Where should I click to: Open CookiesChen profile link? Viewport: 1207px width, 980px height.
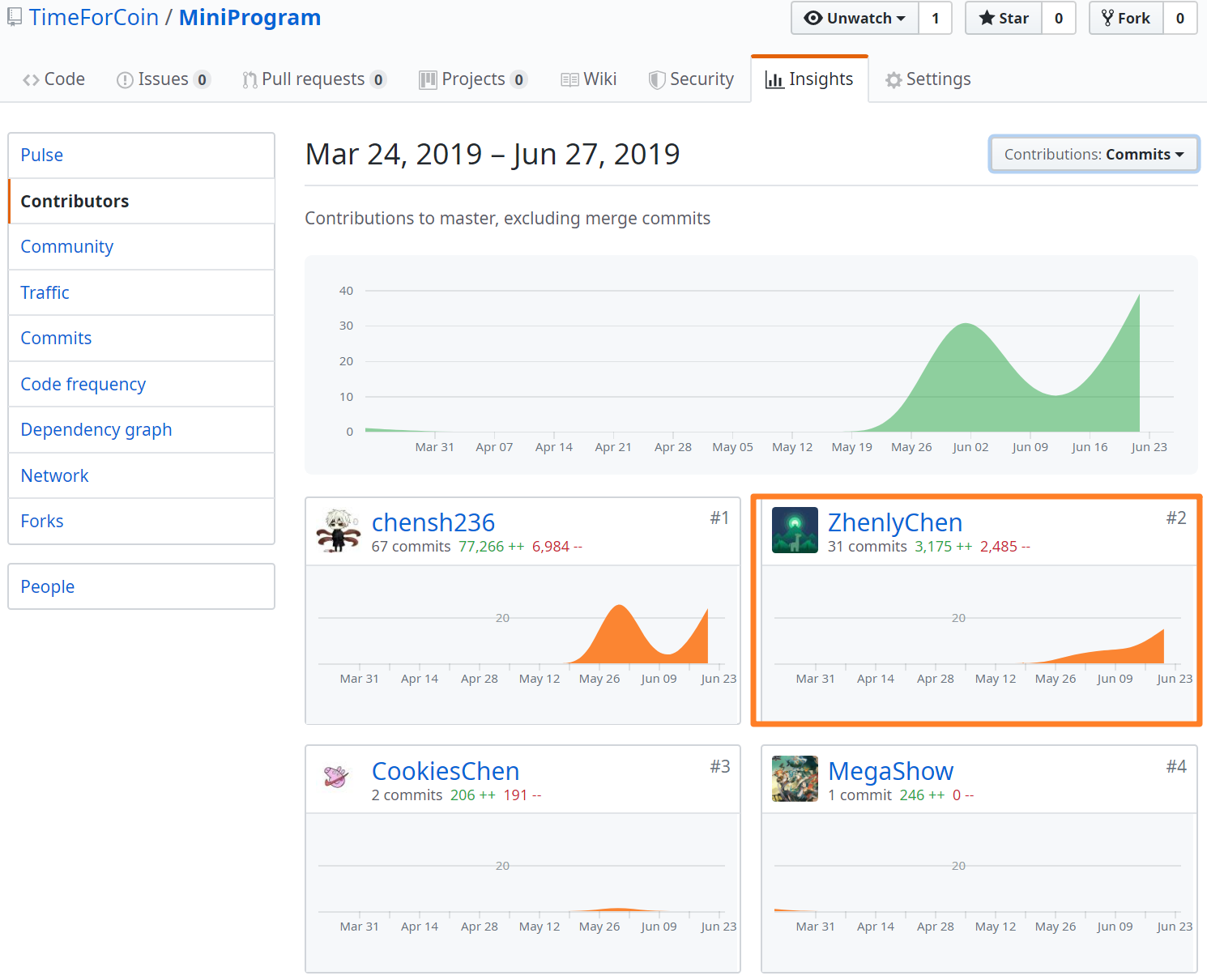446,771
